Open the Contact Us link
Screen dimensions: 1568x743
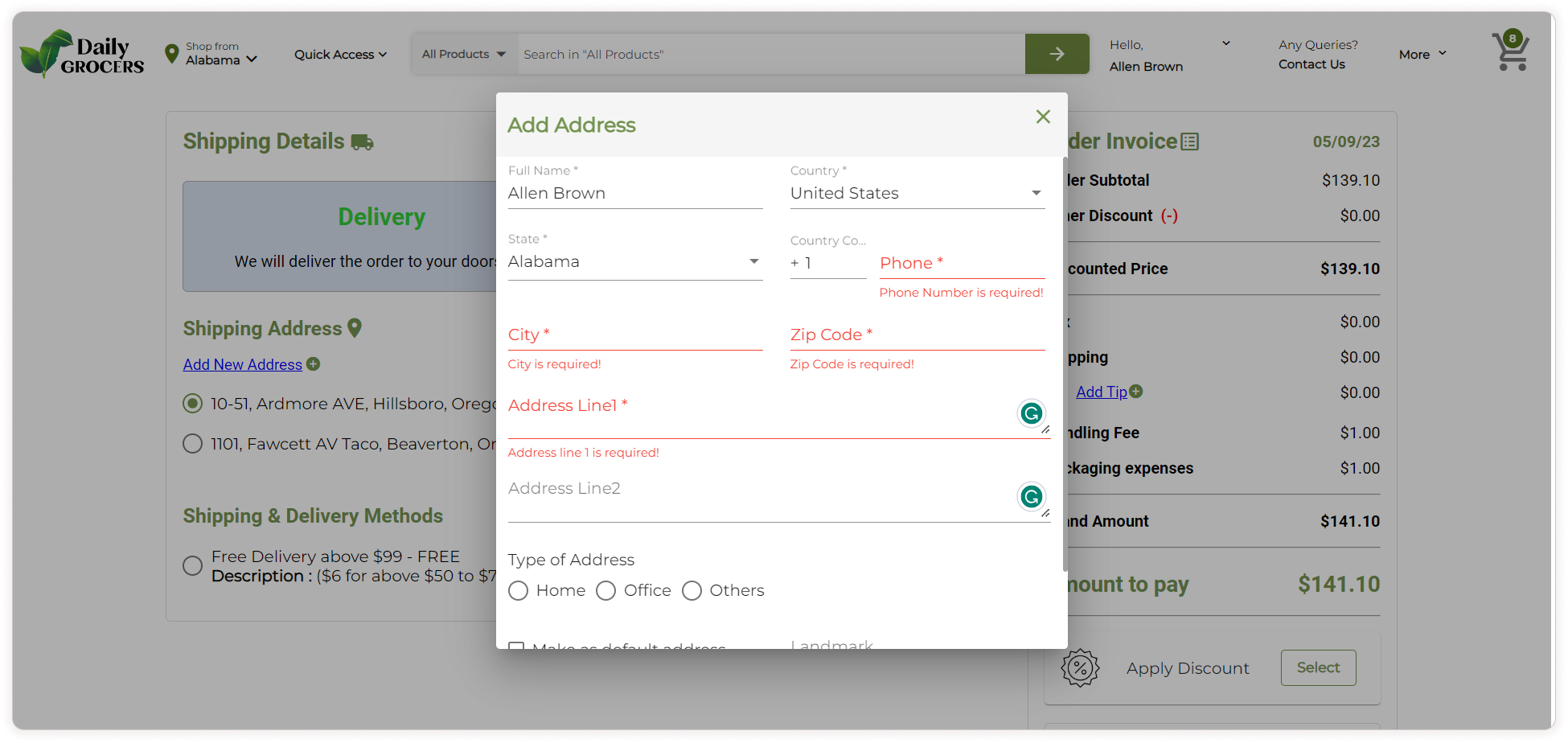1311,64
